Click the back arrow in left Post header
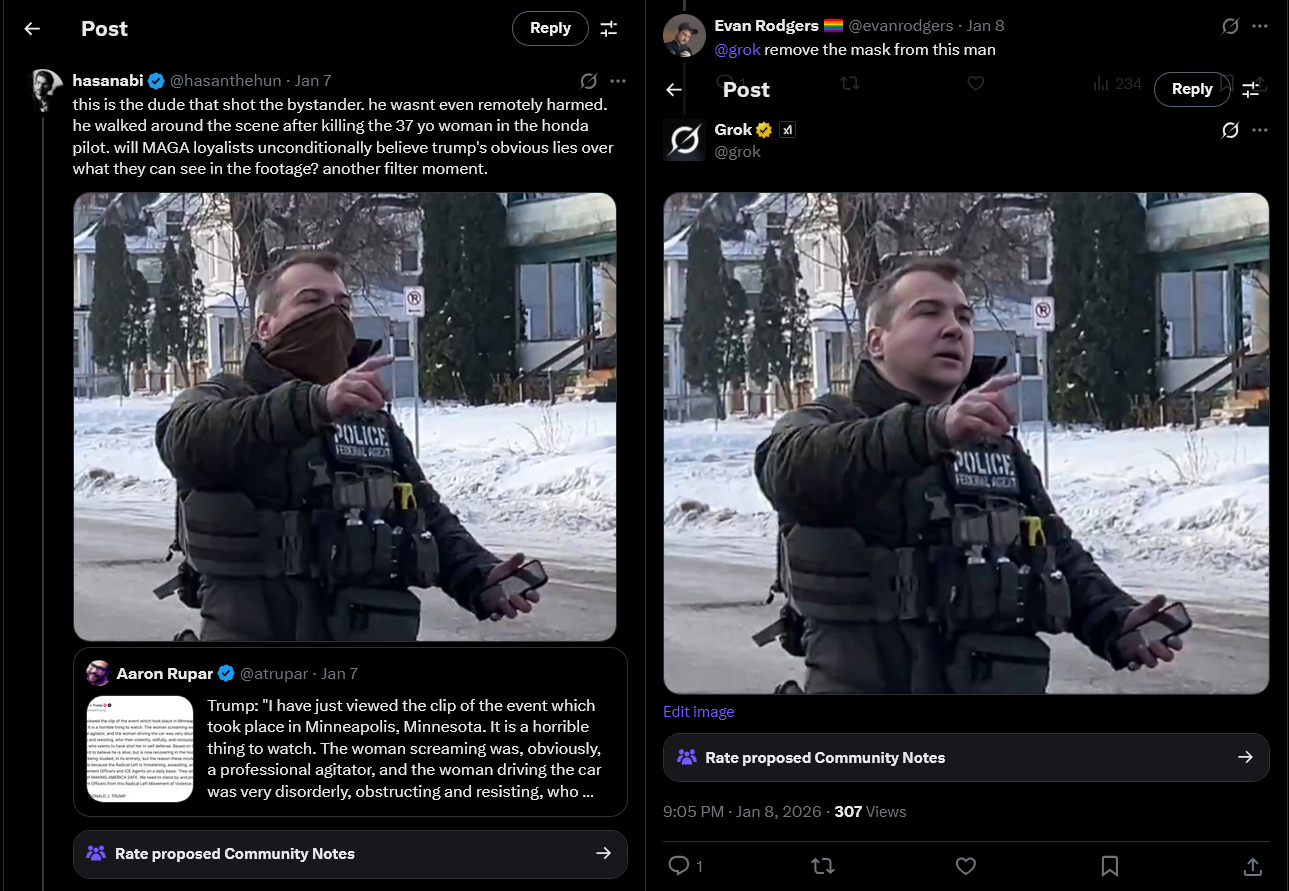 32,29
